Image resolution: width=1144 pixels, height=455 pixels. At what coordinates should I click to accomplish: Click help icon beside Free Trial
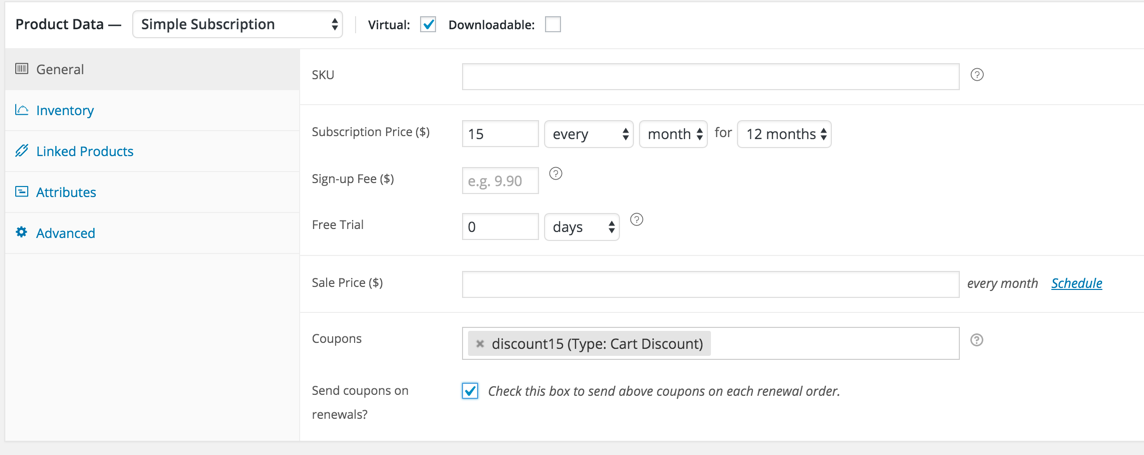(636, 220)
